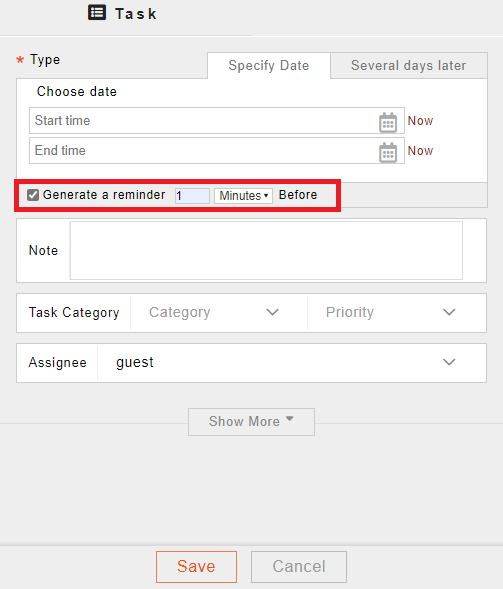Click the Priority dropdown chevron arrow
The width and height of the screenshot is (503, 589).
pyautogui.click(x=449, y=312)
